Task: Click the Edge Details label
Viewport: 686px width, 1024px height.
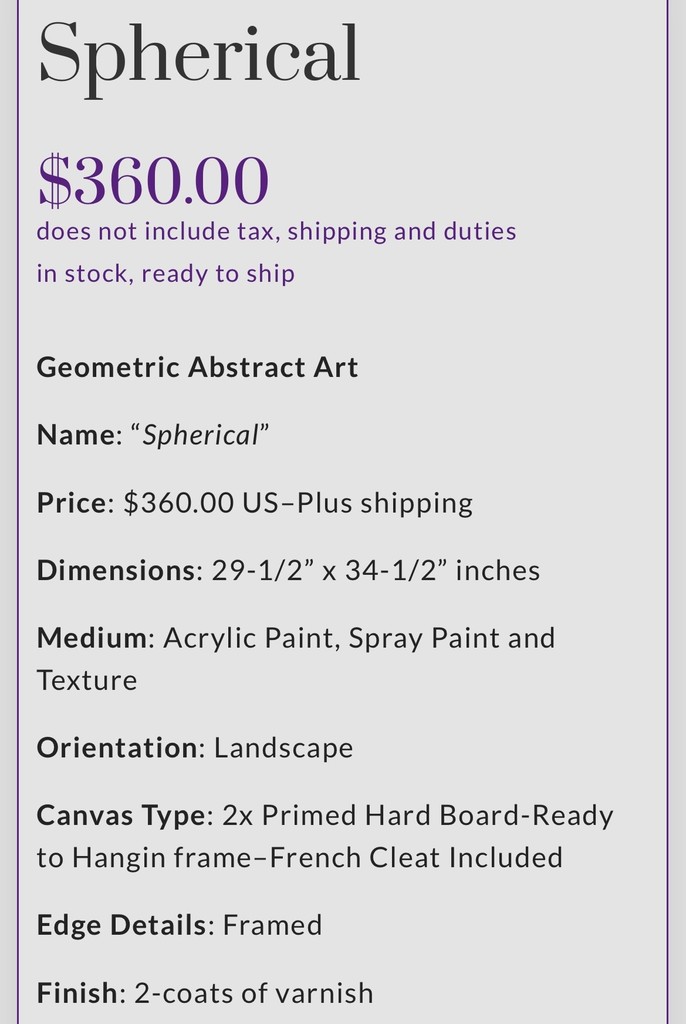Action: [120, 925]
